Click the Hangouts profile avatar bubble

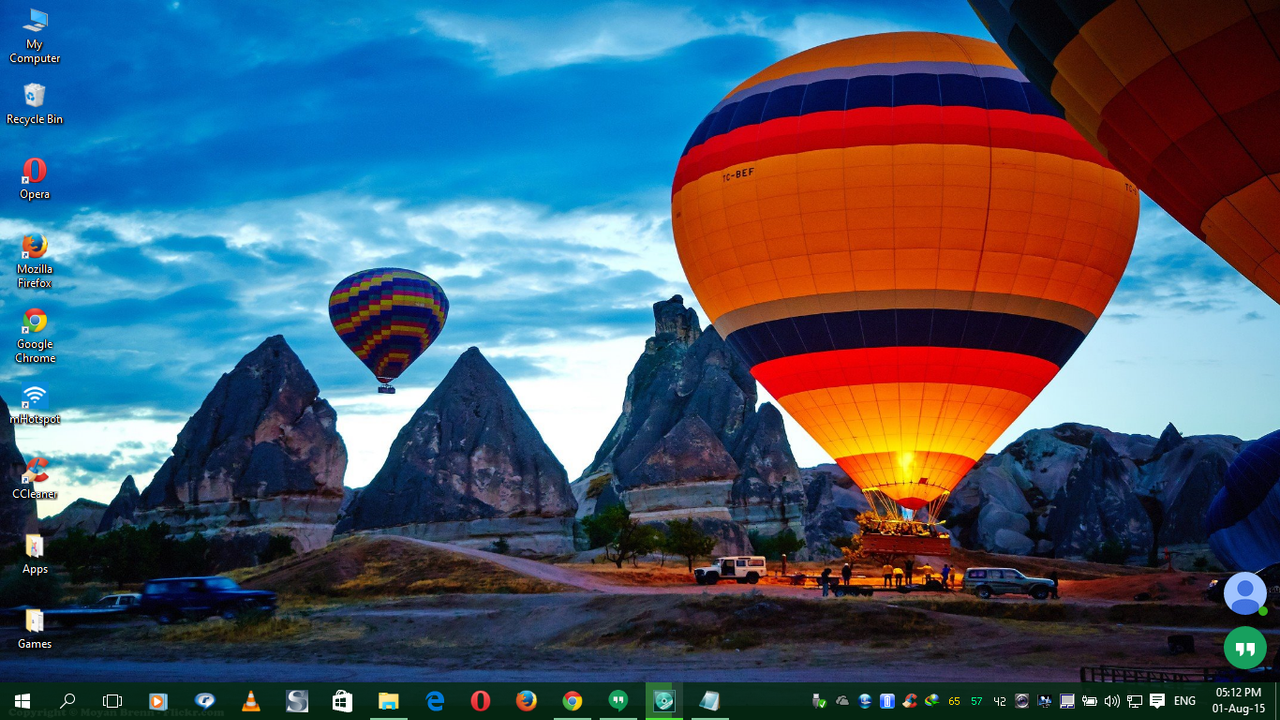coord(1245,594)
